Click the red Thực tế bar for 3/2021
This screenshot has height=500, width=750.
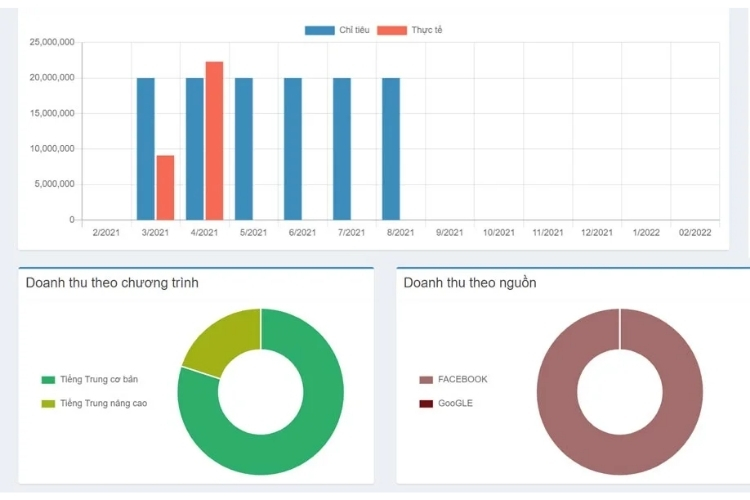pyautogui.click(x=165, y=187)
